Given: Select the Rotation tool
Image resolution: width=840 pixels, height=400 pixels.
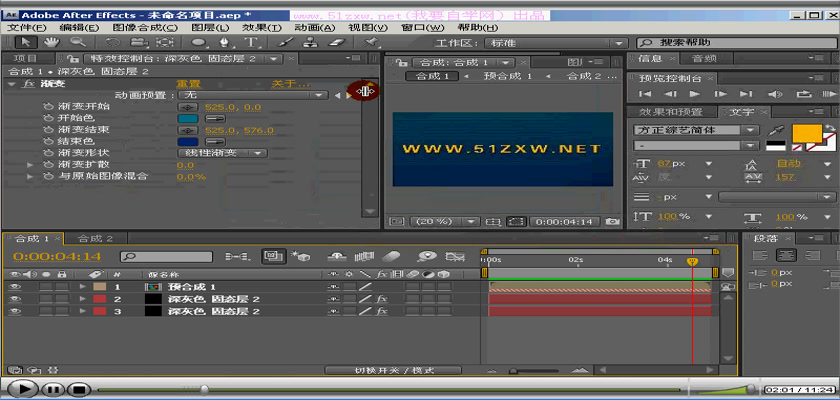Looking at the screenshot, I should click(x=113, y=42).
